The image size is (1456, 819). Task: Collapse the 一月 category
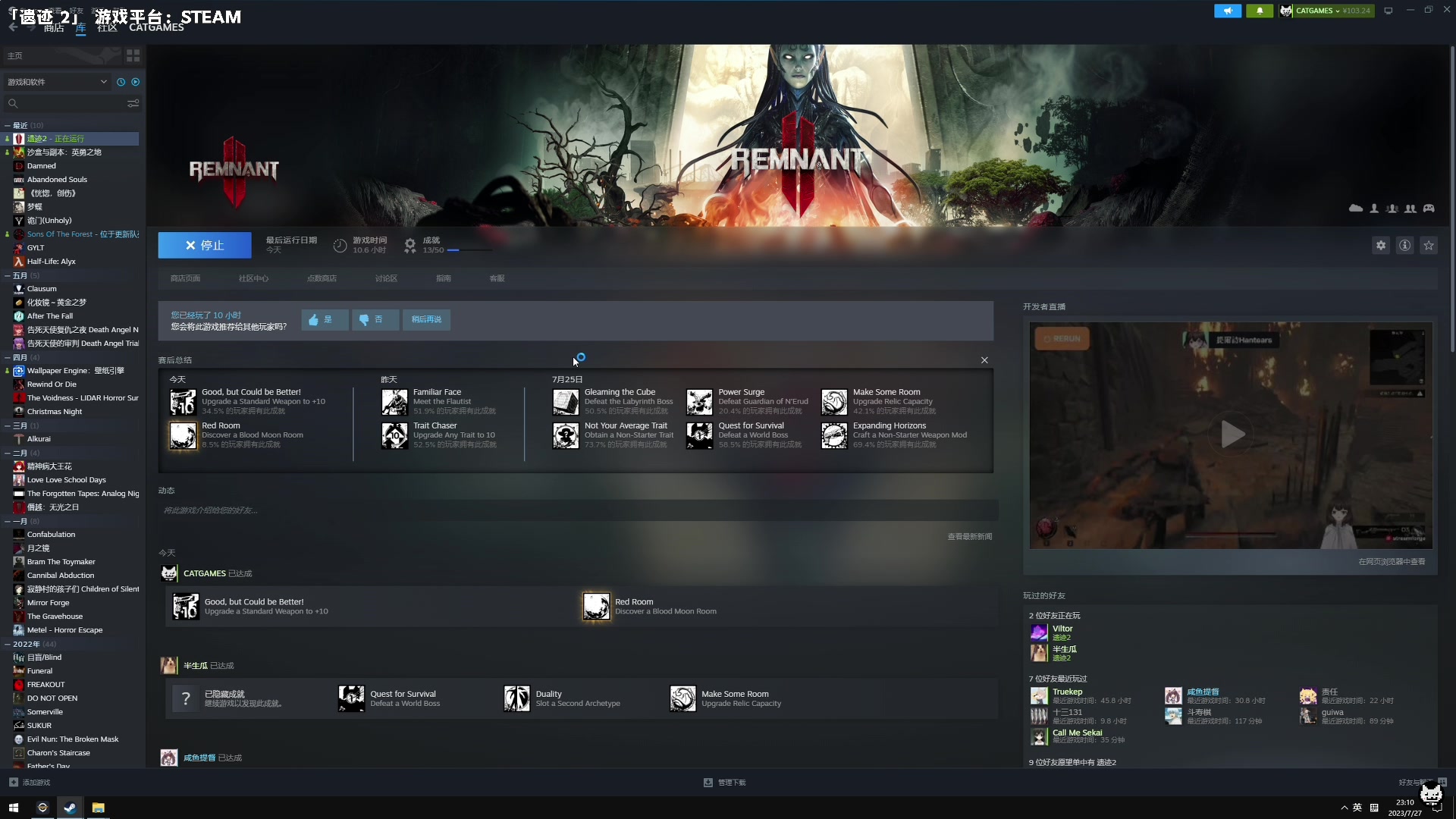coord(8,521)
